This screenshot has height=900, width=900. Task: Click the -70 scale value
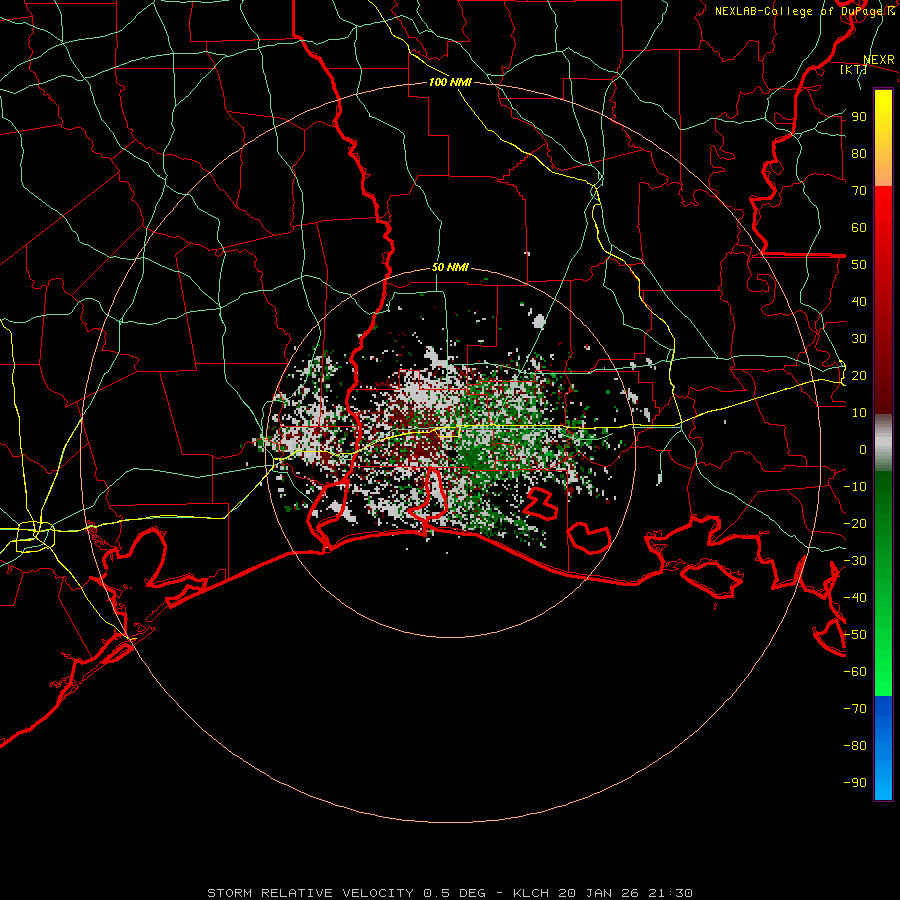pos(855,708)
